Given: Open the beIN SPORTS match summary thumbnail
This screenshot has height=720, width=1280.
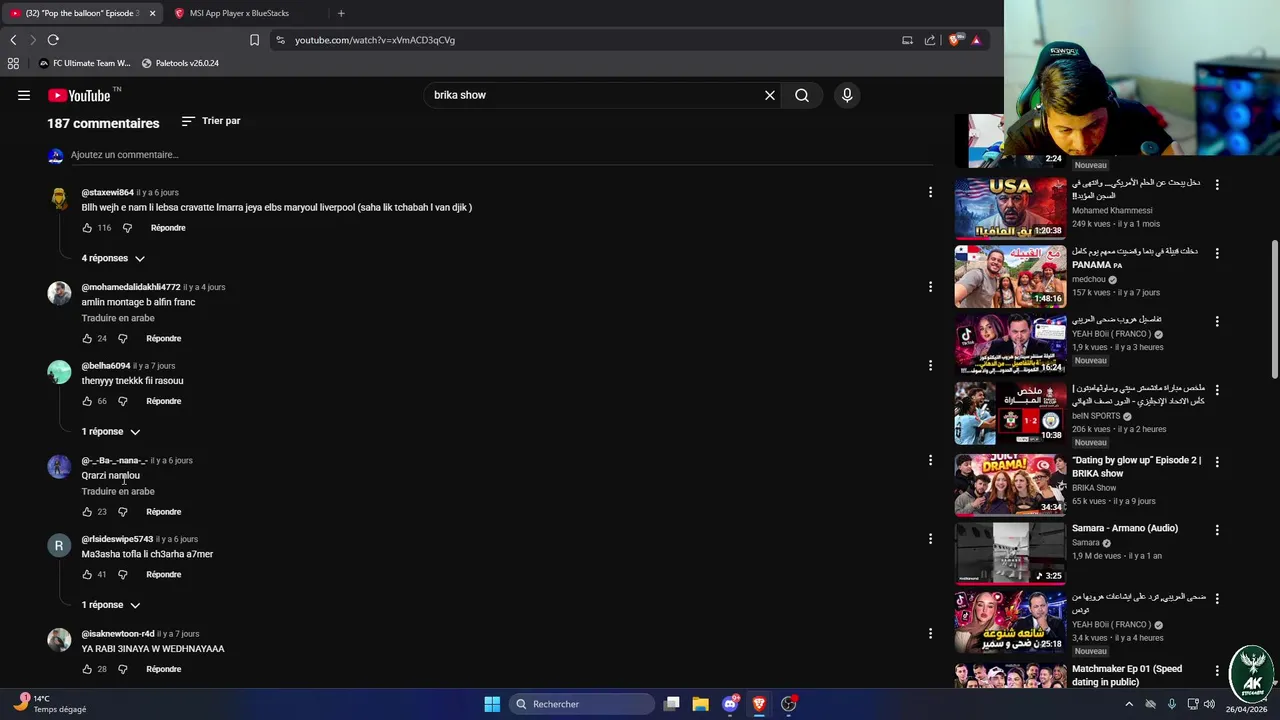Looking at the screenshot, I should (x=1010, y=413).
